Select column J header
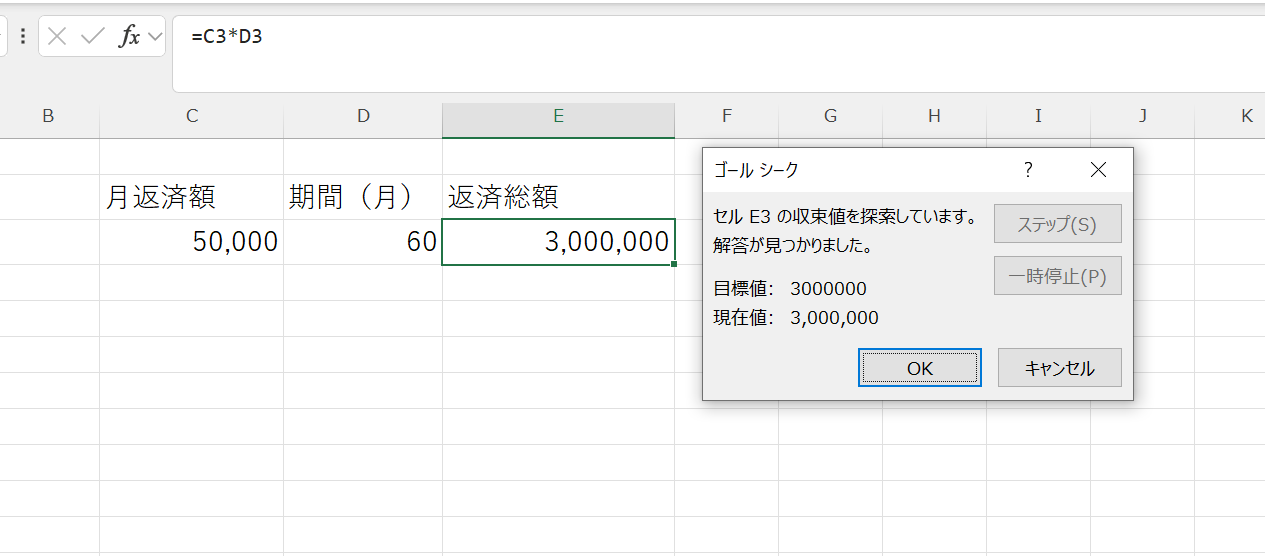The height and width of the screenshot is (556, 1265). click(x=1142, y=116)
